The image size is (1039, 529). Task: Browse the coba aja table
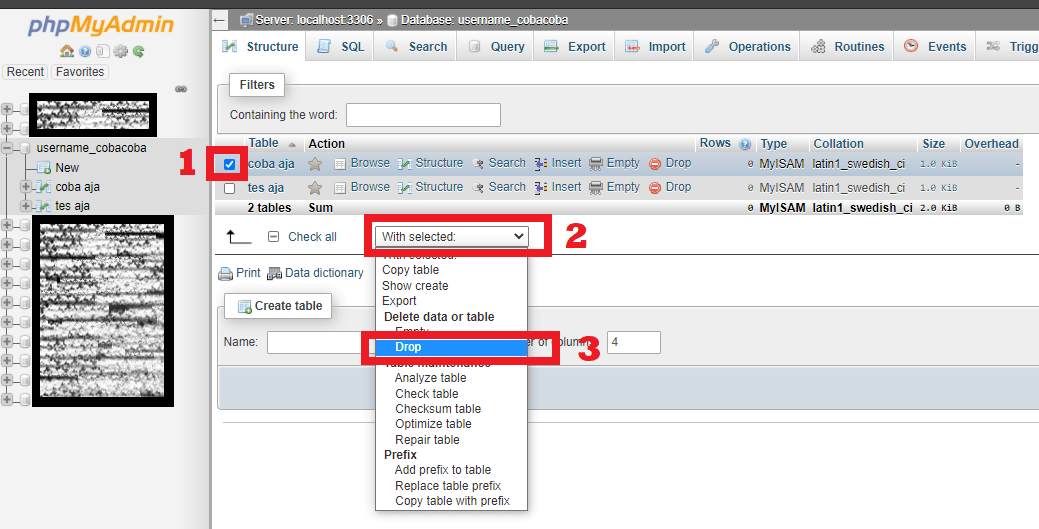coord(362,163)
